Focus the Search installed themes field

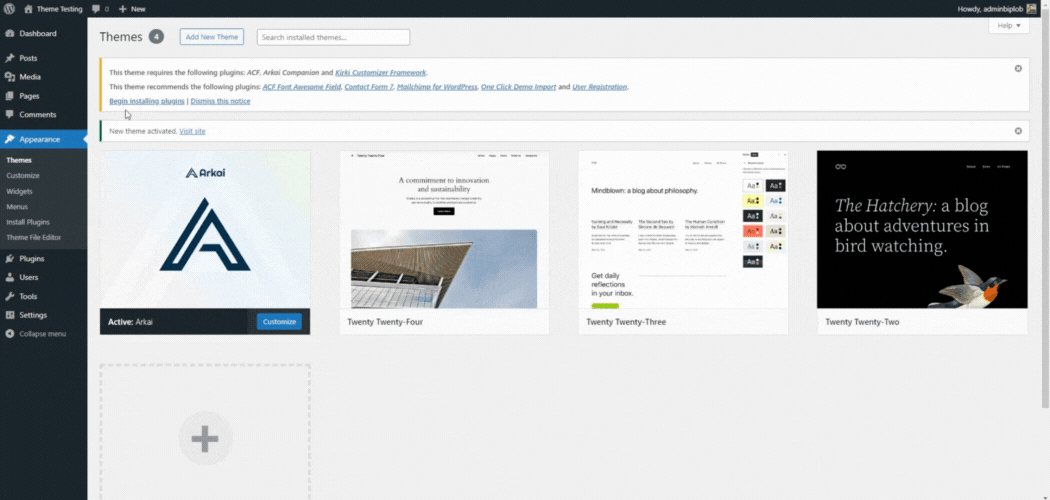tap(333, 37)
